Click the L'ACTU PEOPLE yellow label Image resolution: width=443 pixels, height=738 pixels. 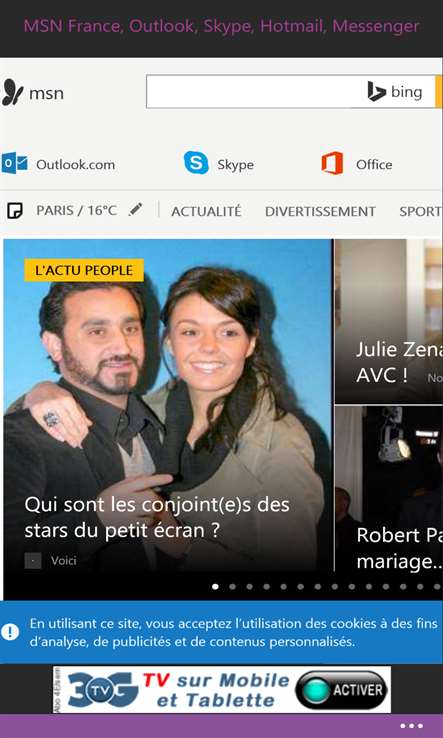click(x=84, y=270)
